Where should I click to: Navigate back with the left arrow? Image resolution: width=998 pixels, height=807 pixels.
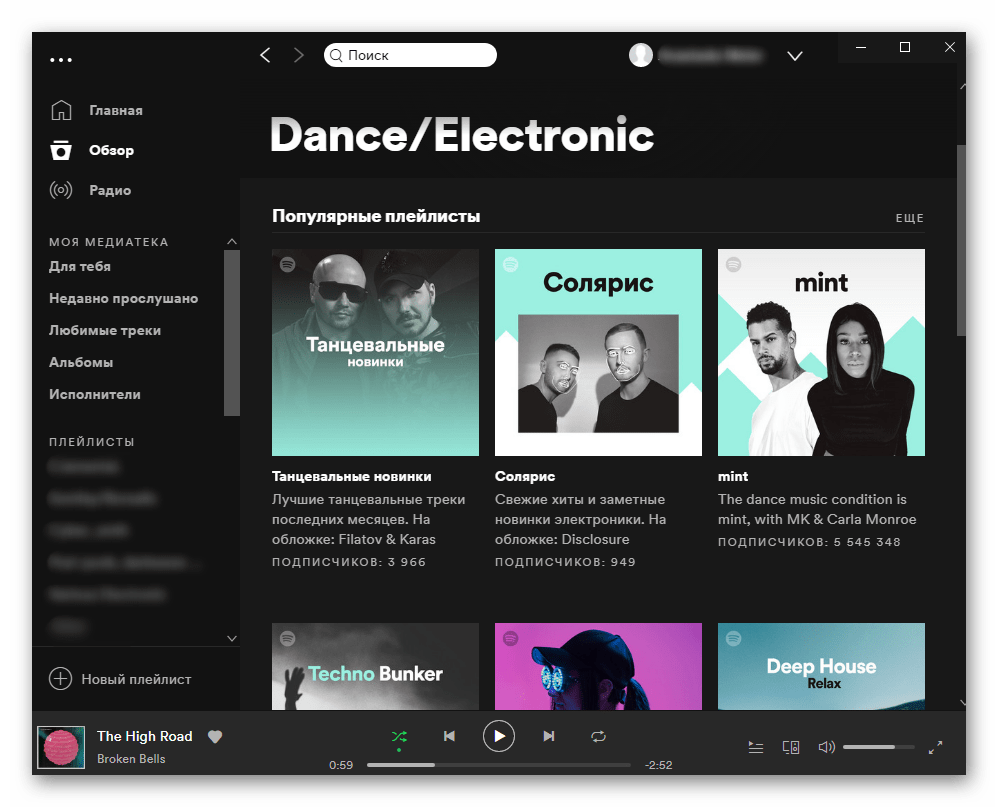click(265, 56)
